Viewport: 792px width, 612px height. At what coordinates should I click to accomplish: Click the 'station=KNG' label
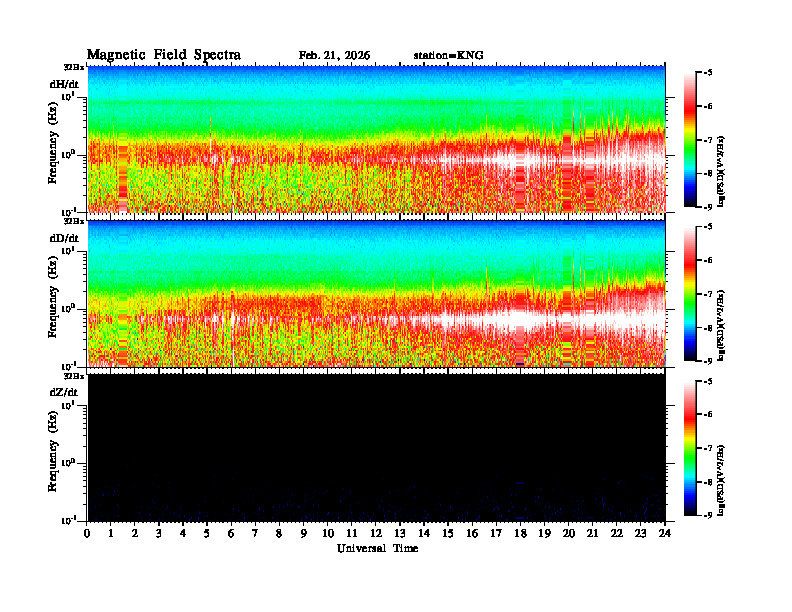pos(449,56)
